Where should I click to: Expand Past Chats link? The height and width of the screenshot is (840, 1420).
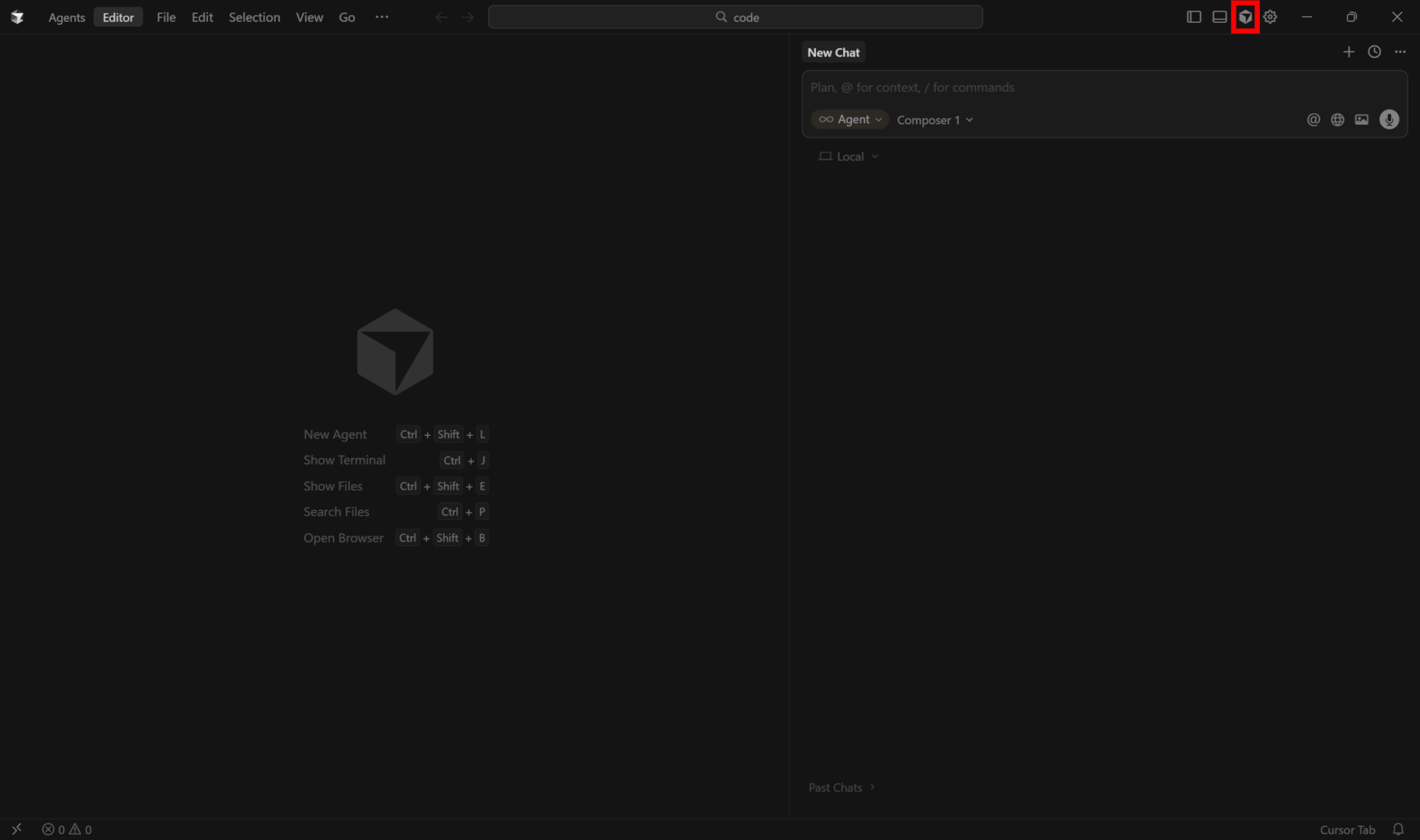(841, 787)
